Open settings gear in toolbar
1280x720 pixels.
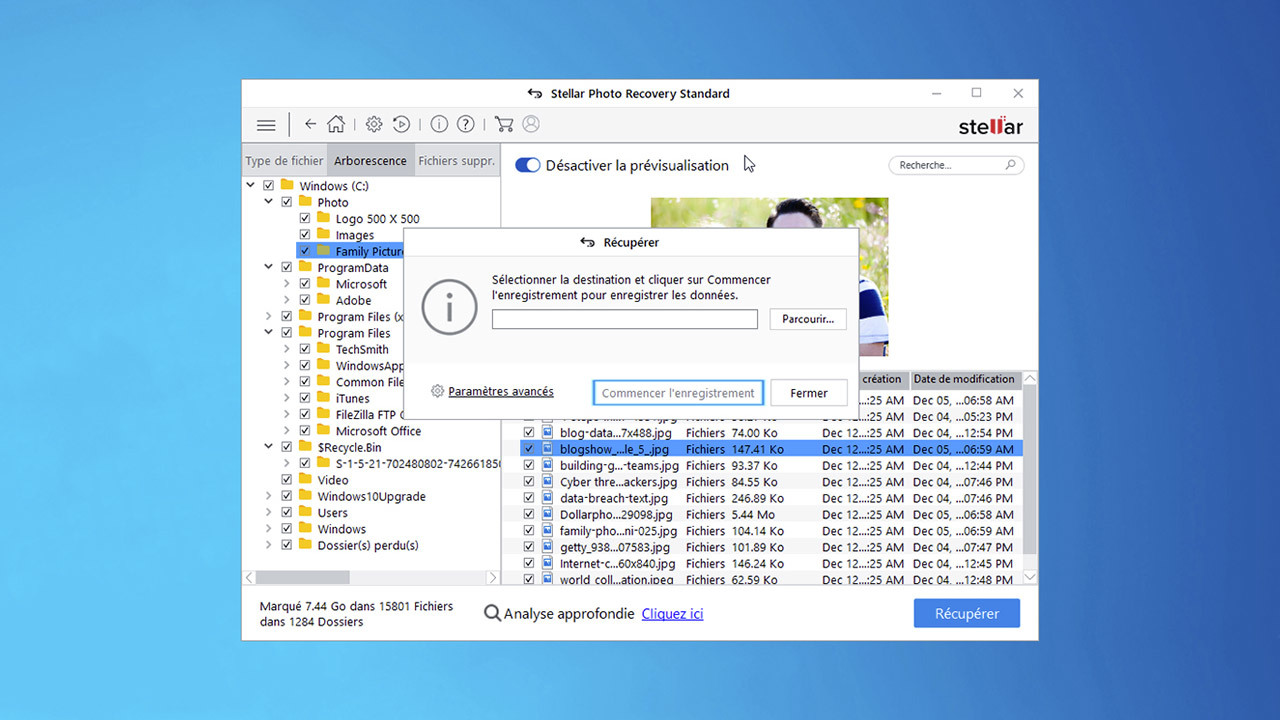373,124
